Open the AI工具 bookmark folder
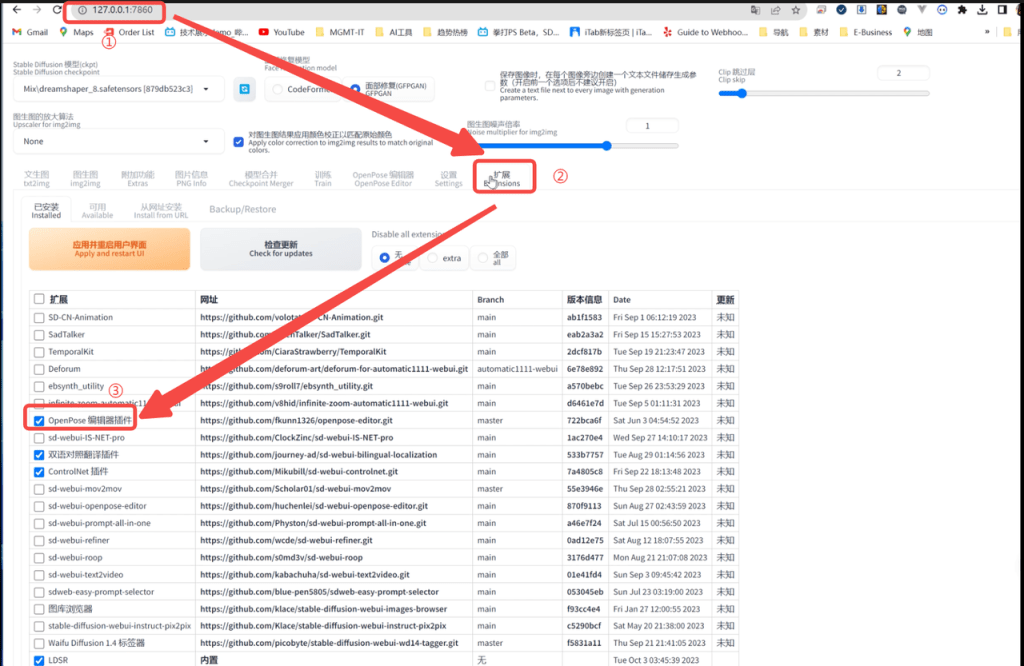Viewport: 1024px width, 666px height. 394,32
